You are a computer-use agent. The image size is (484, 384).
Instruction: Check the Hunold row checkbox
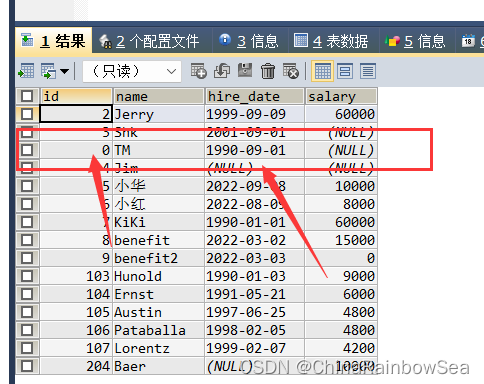point(27,276)
